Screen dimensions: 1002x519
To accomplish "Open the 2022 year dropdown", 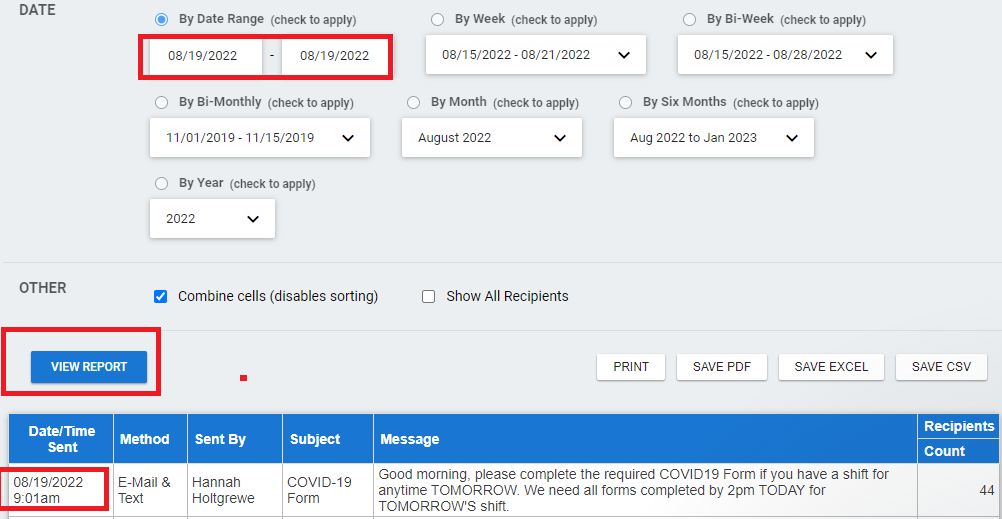I will 212,219.
